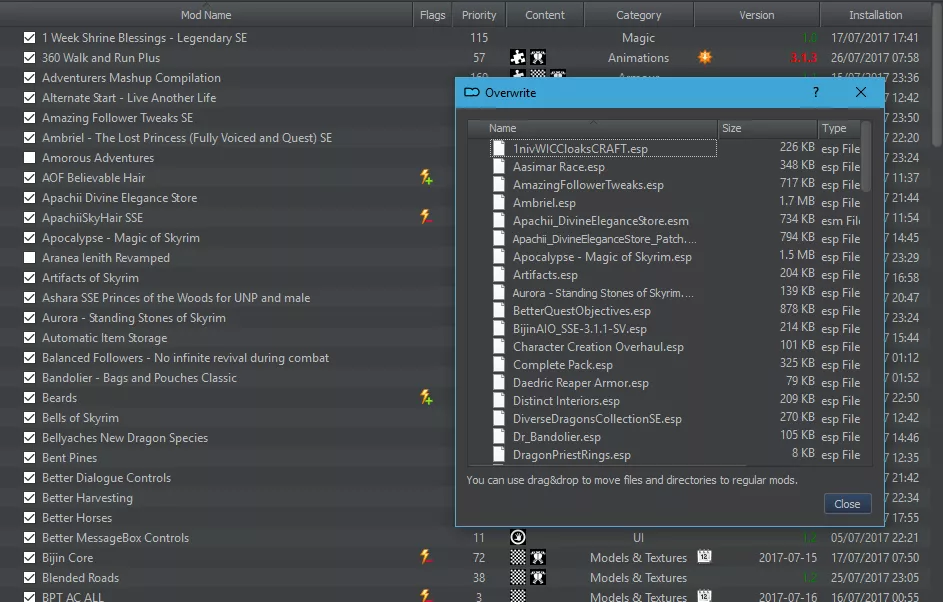Image resolution: width=943 pixels, height=602 pixels.
Task: Select AmazingFollowerTweaks.esp in the Overwrite list
Action: pos(588,185)
